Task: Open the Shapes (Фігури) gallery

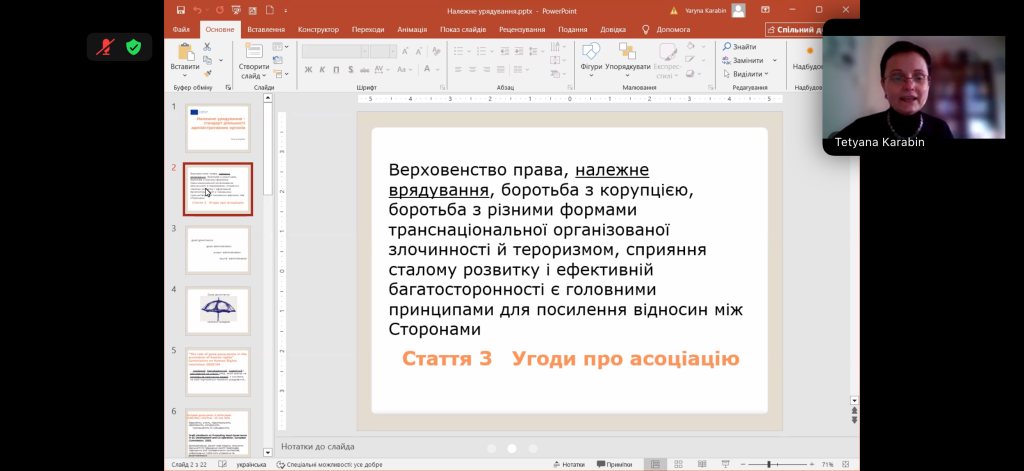Action: 591,53
